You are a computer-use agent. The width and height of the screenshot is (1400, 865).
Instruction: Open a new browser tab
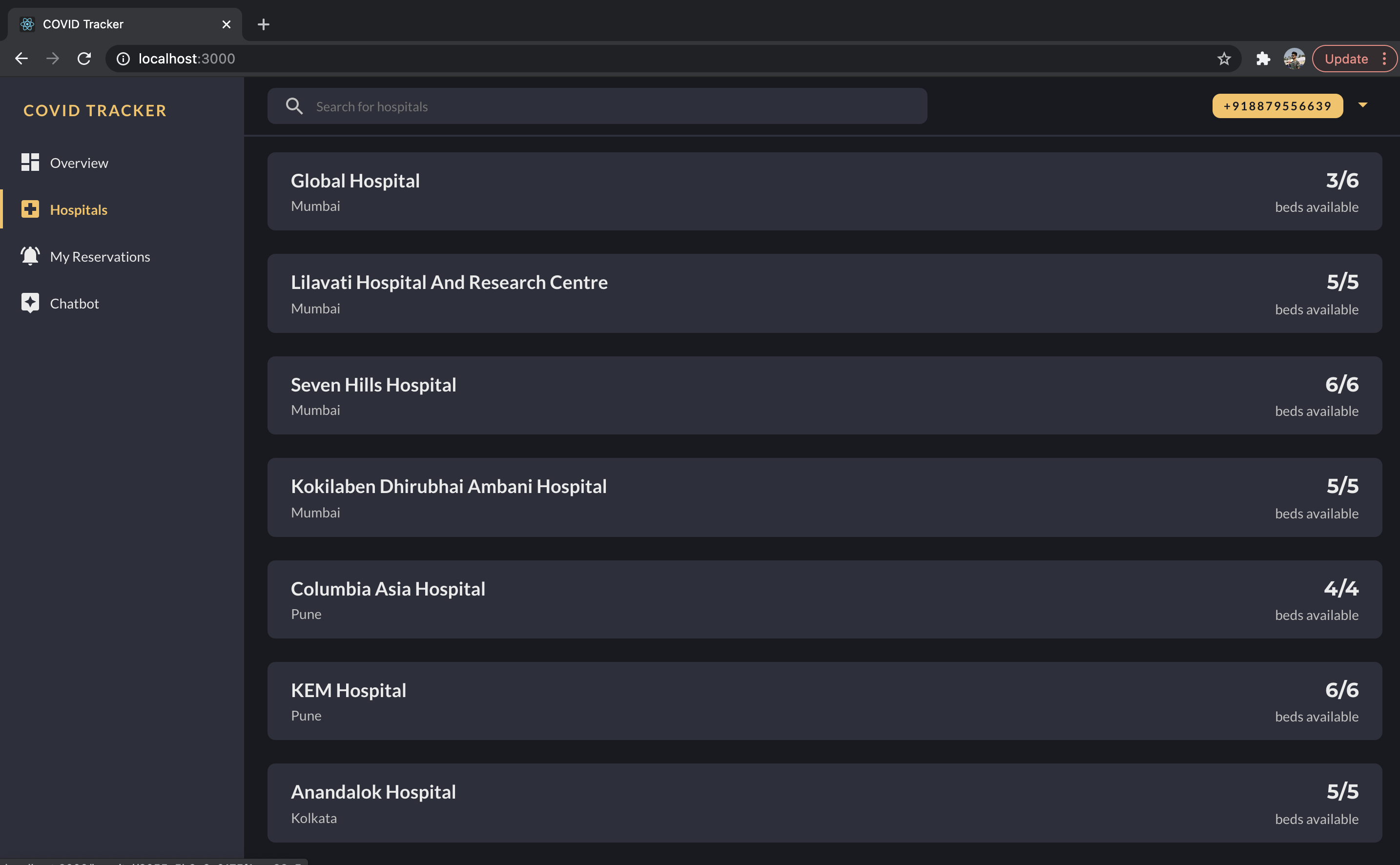pyautogui.click(x=263, y=24)
